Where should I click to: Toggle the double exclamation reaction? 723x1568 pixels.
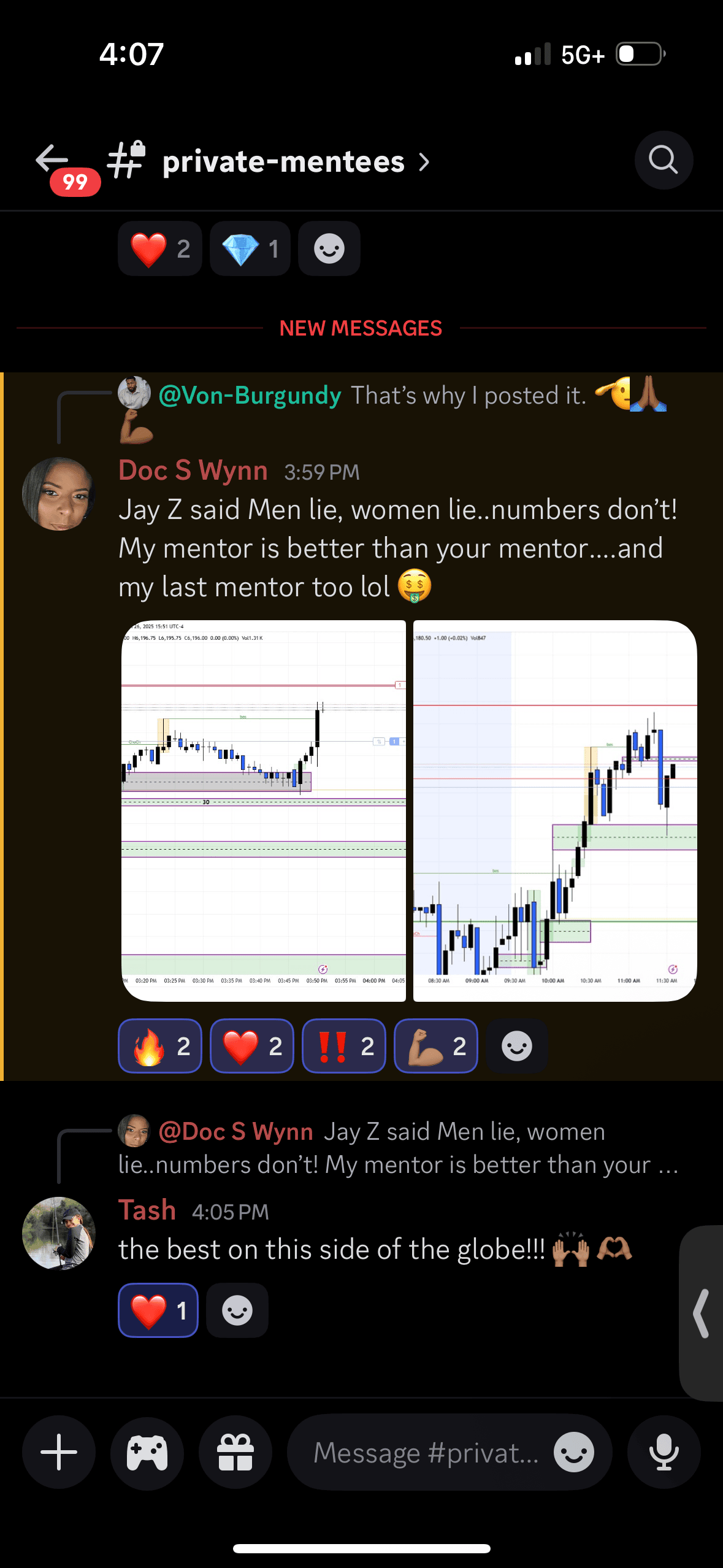tap(344, 1046)
